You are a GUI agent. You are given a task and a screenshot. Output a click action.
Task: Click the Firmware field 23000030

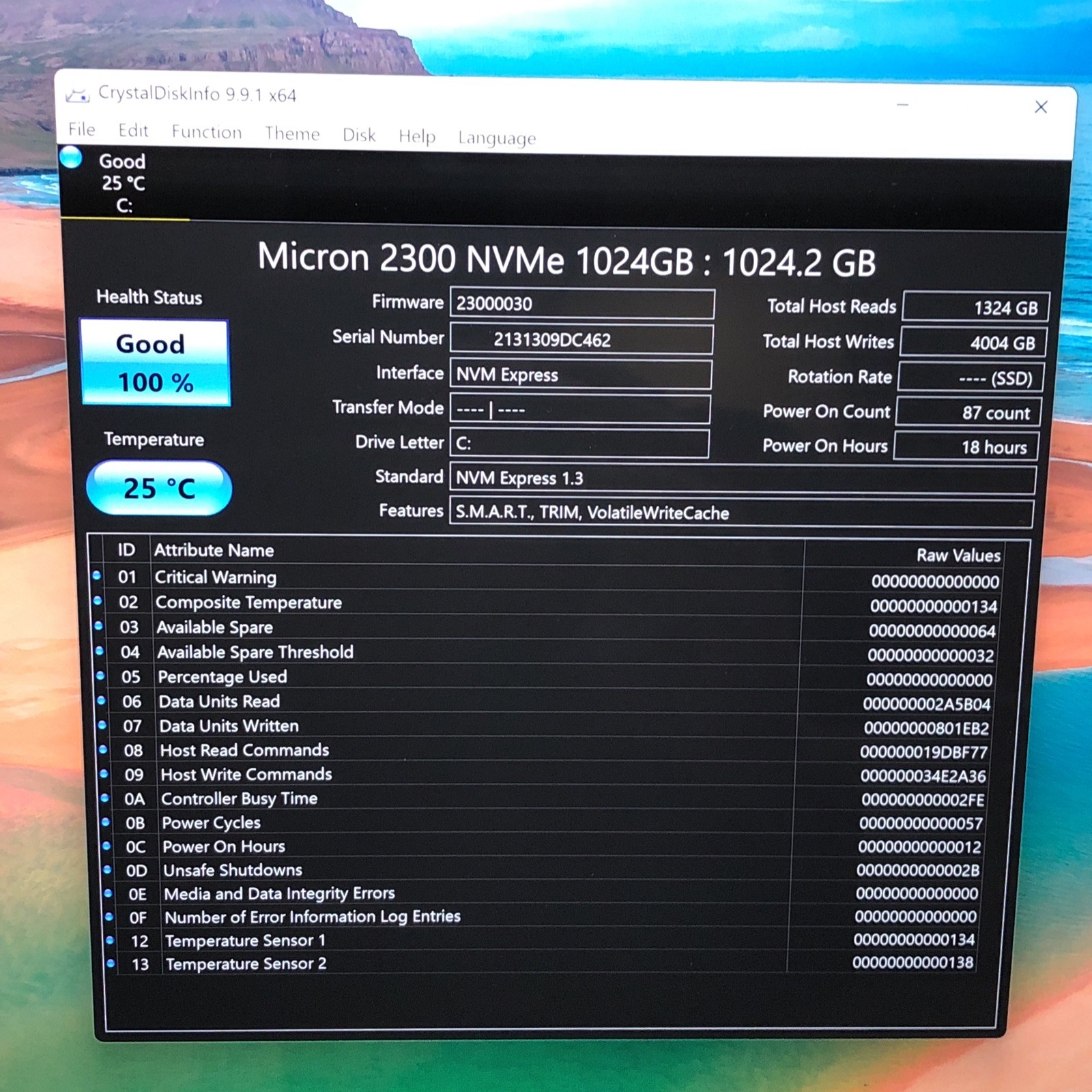[x=581, y=304]
